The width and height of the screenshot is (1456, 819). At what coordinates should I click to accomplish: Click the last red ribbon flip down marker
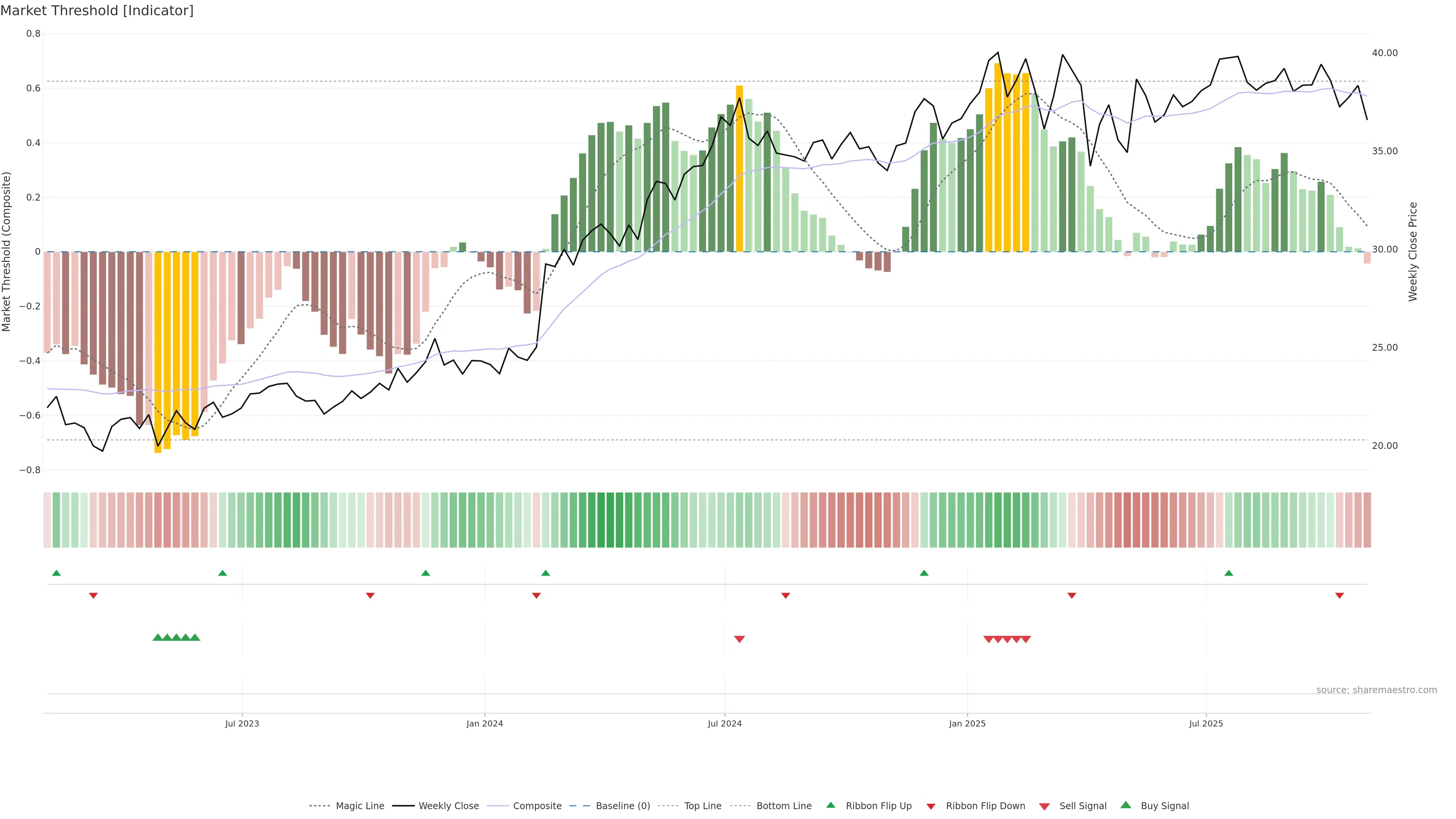click(x=1339, y=596)
